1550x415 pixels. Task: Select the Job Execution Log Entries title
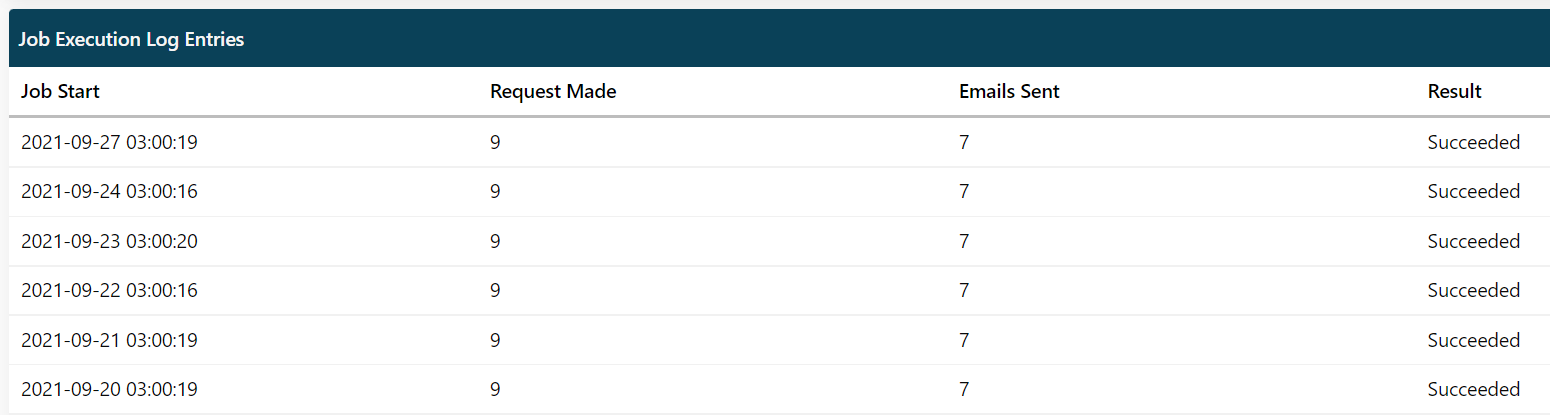coord(131,40)
